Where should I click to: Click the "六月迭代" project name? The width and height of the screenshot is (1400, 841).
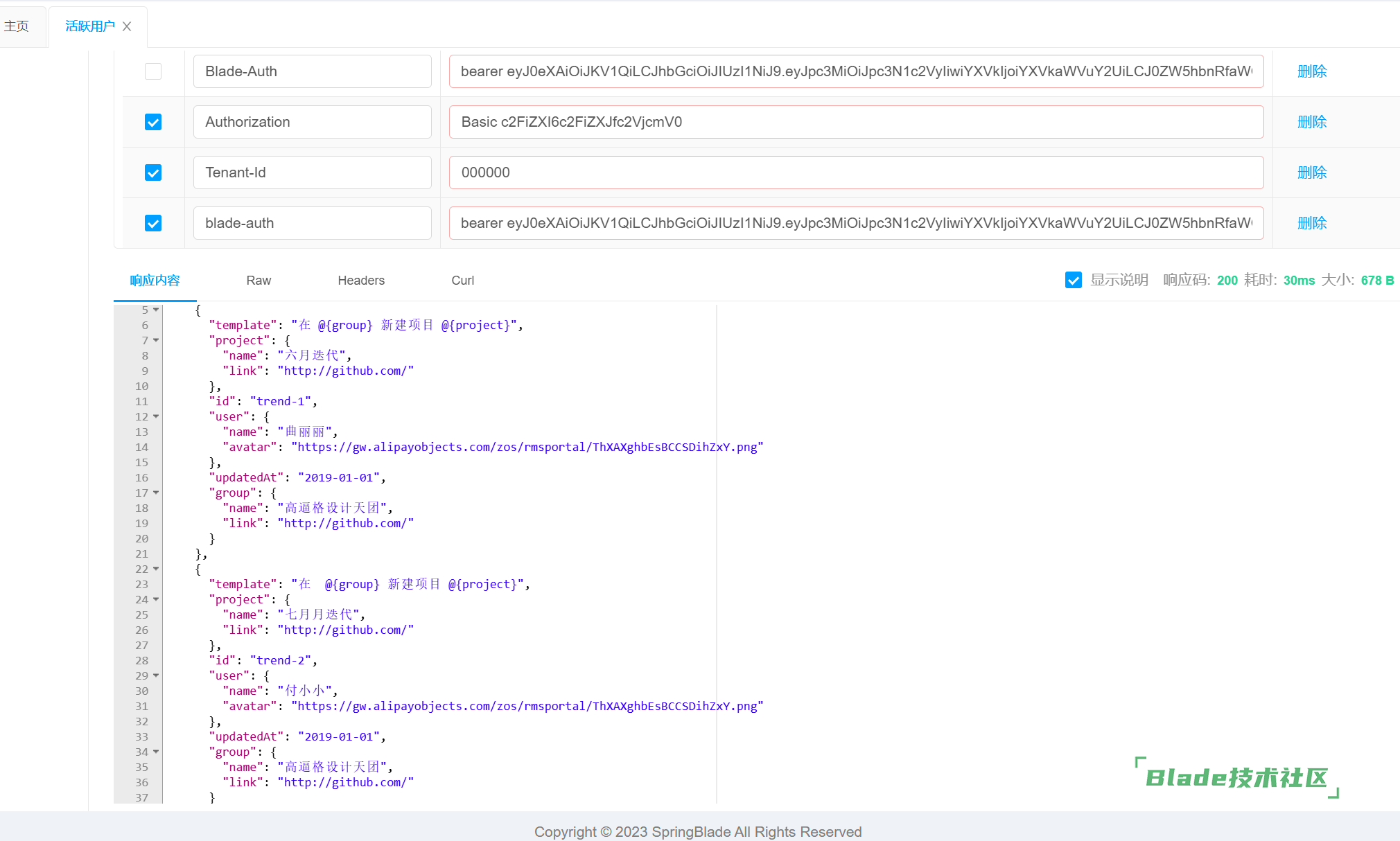[312, 355]
